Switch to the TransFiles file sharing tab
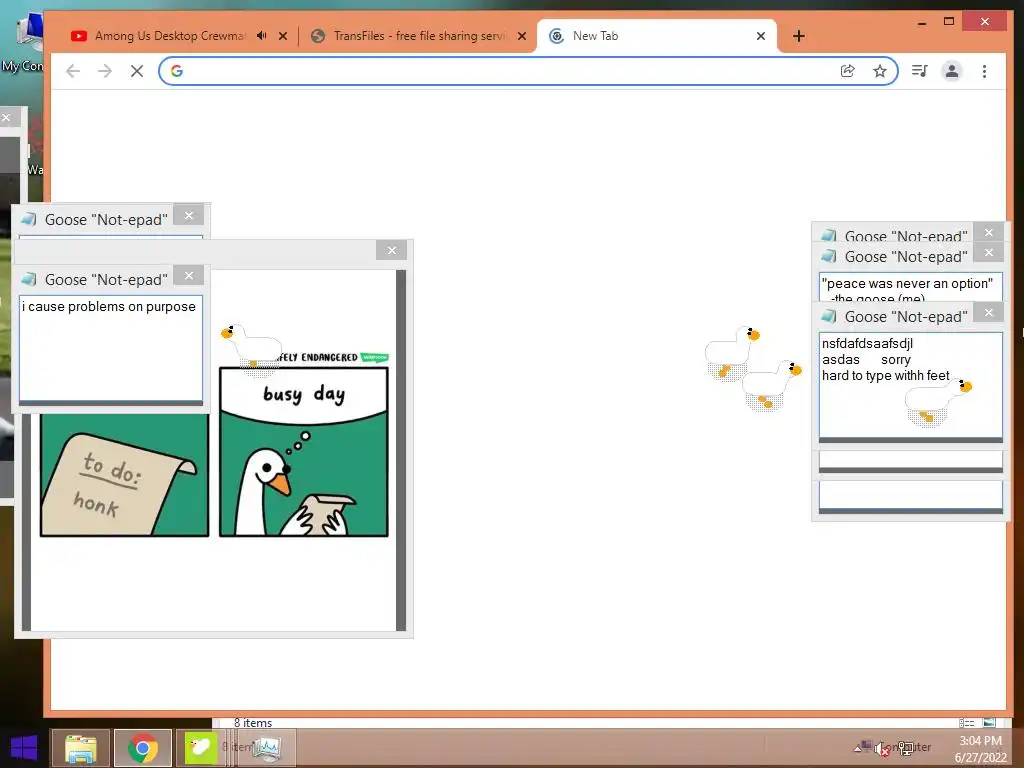This screenshot has width=1024, height=768. pos(418,36)
